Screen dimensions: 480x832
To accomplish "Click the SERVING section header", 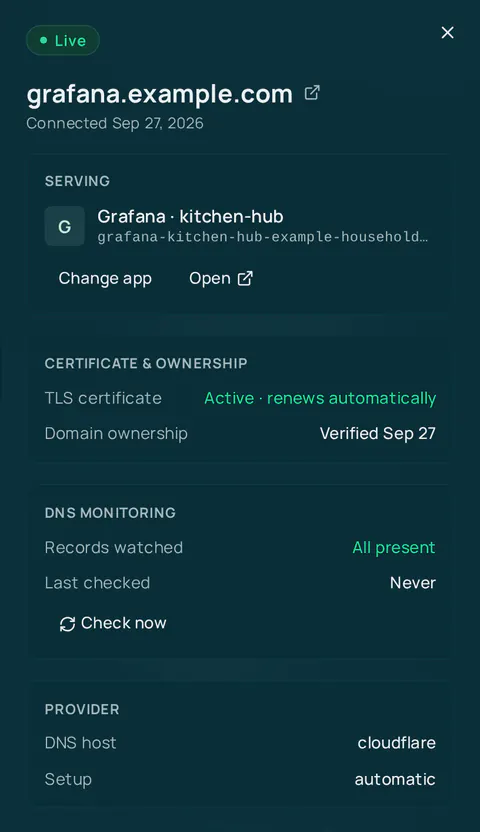I will (x=77, y=181).
